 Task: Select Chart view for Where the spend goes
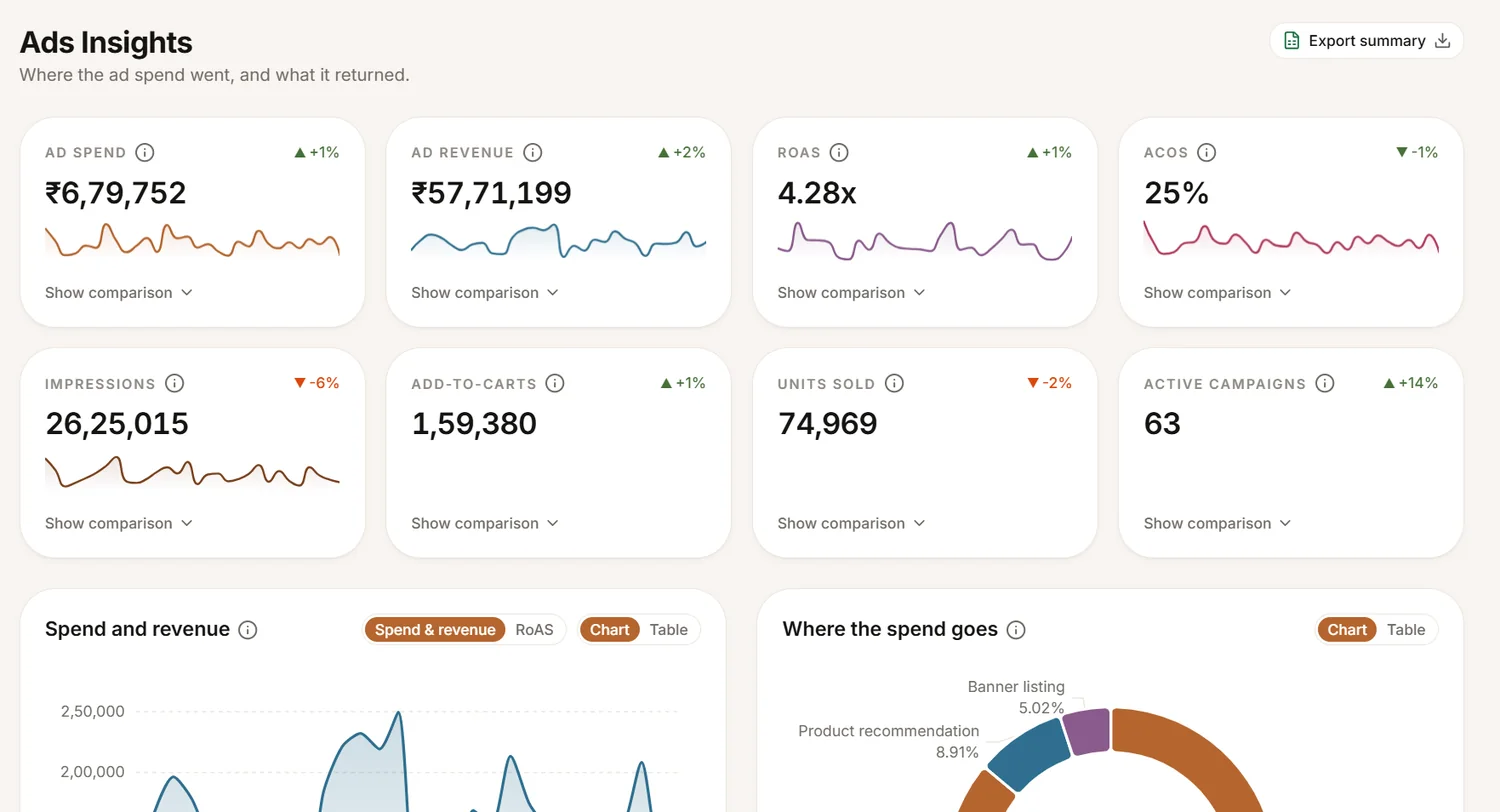click(1347, 630)
